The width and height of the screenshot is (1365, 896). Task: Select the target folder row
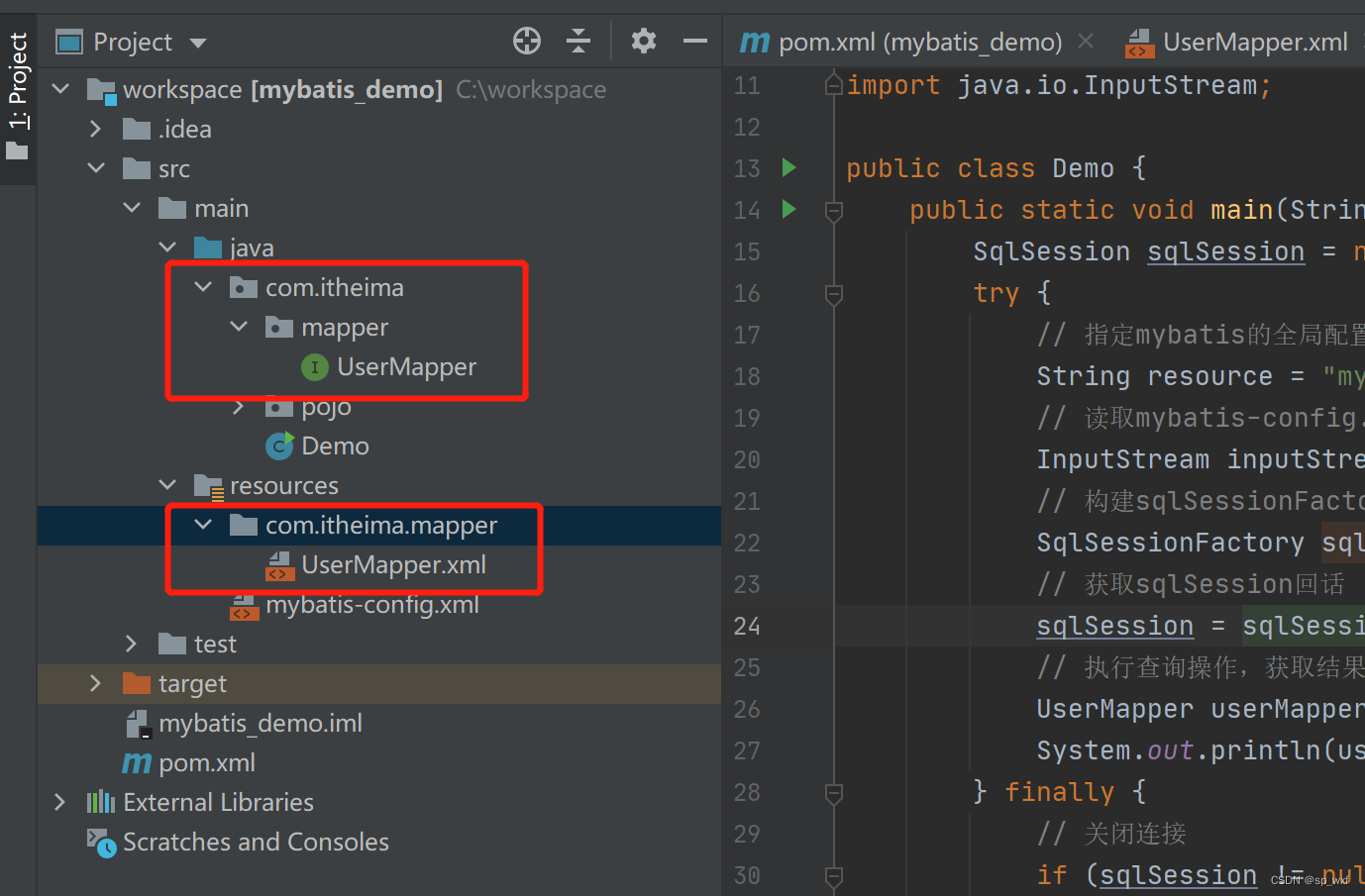pyautogui.click(x=379, y=683)
